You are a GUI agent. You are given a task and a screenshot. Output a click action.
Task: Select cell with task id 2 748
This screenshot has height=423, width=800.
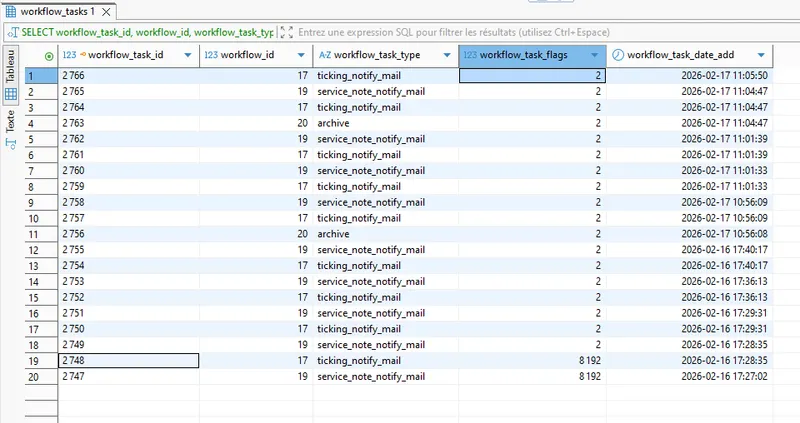pos(129,361)
